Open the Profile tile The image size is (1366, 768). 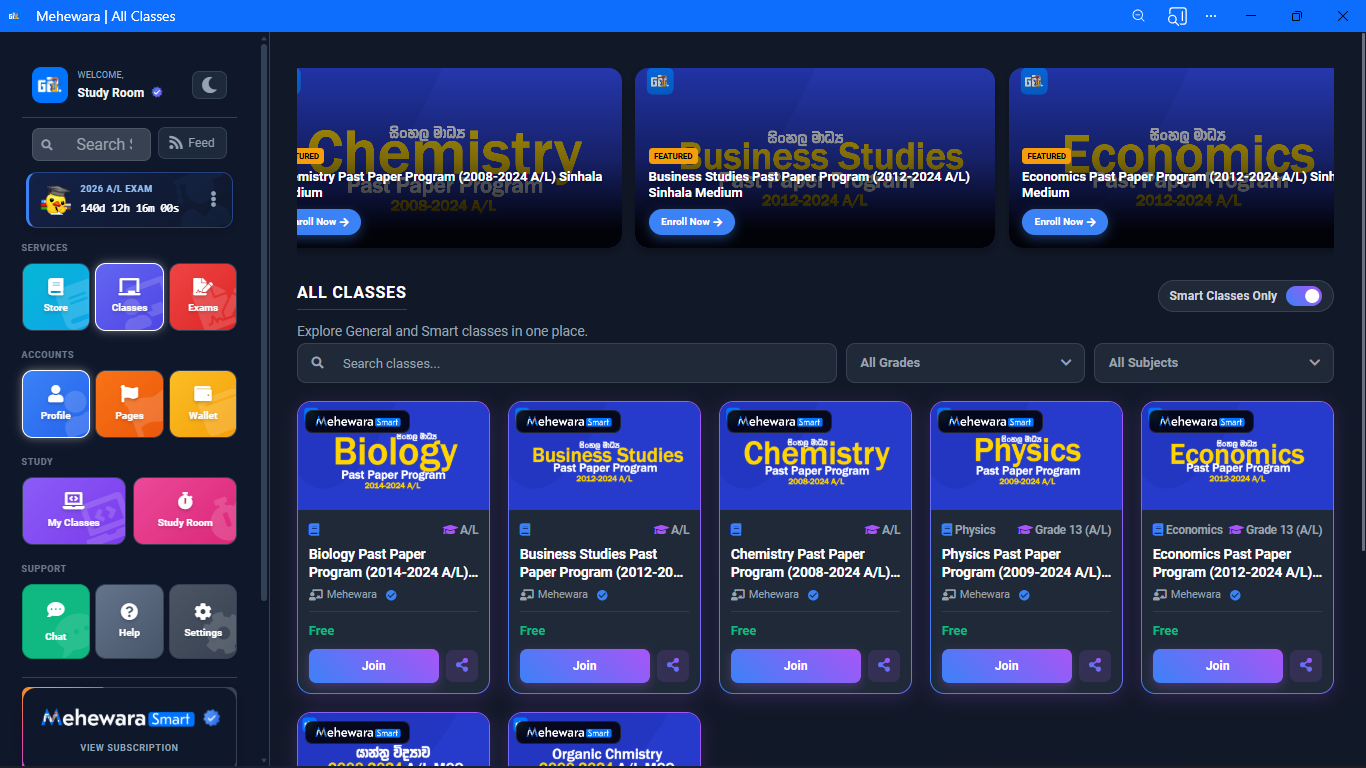point(56,404)
